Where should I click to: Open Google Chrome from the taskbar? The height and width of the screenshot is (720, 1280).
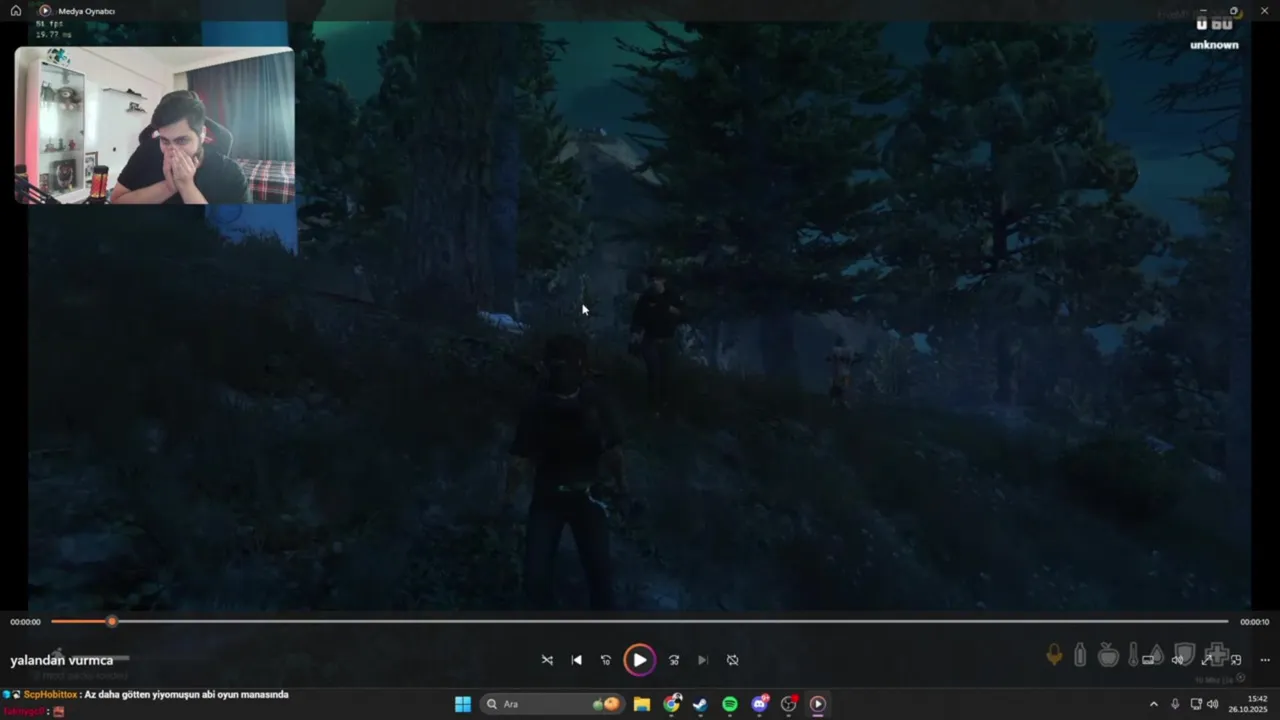tap(671, 704)
